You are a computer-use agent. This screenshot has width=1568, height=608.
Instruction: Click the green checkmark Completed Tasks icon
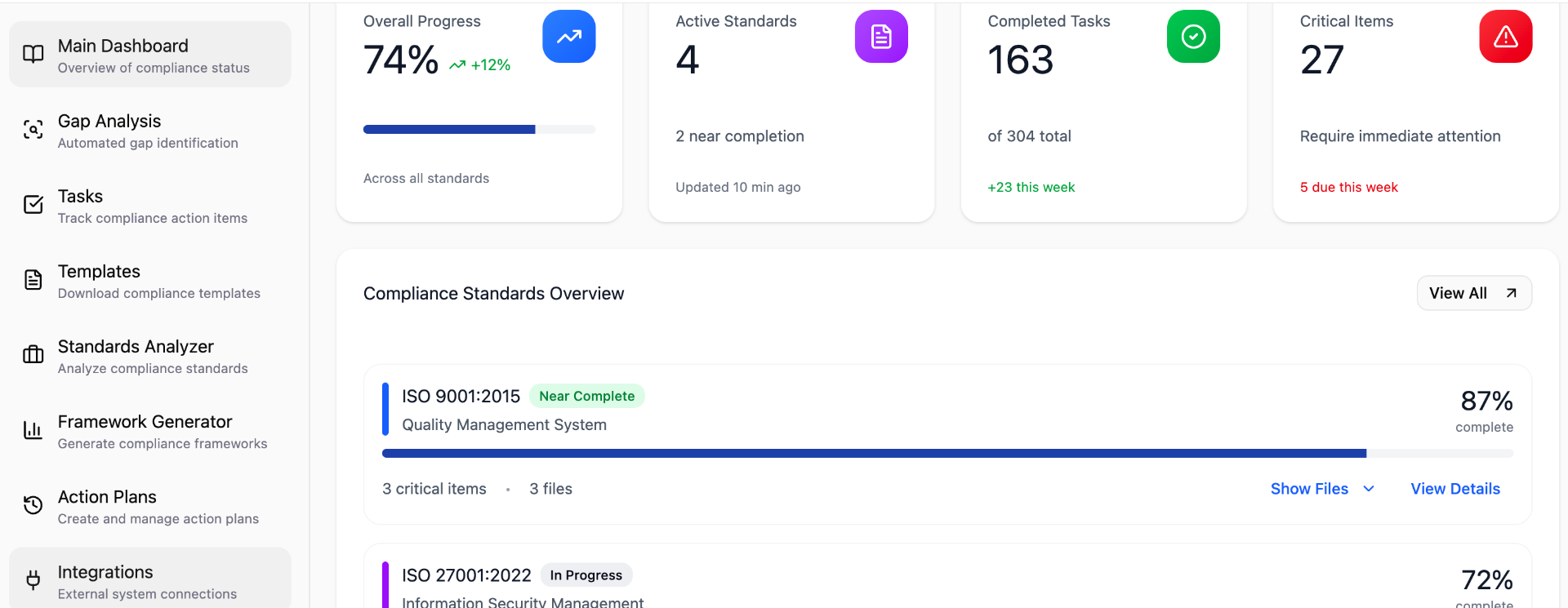(1193, 37)
